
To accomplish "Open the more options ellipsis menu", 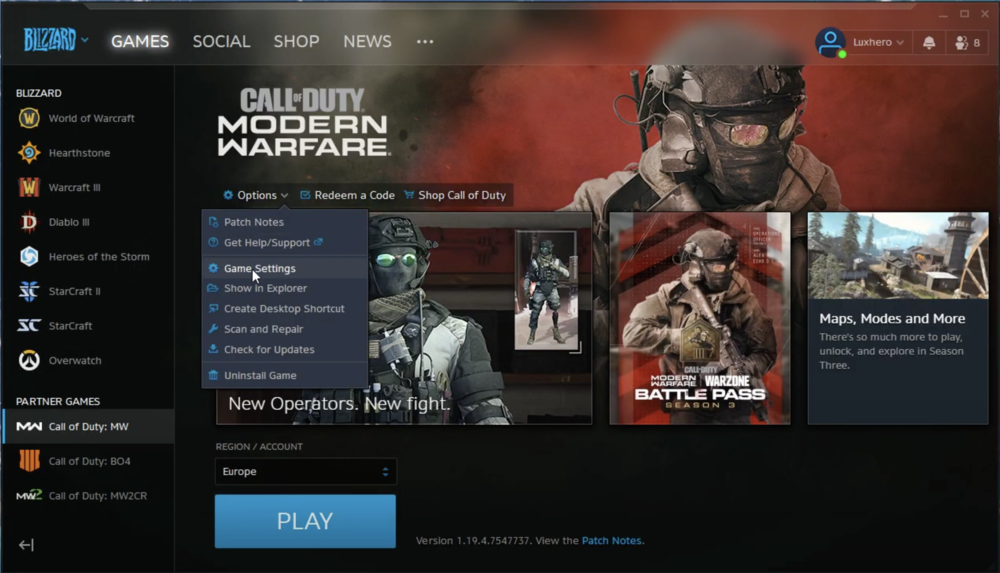I will (x=425, y=41).
